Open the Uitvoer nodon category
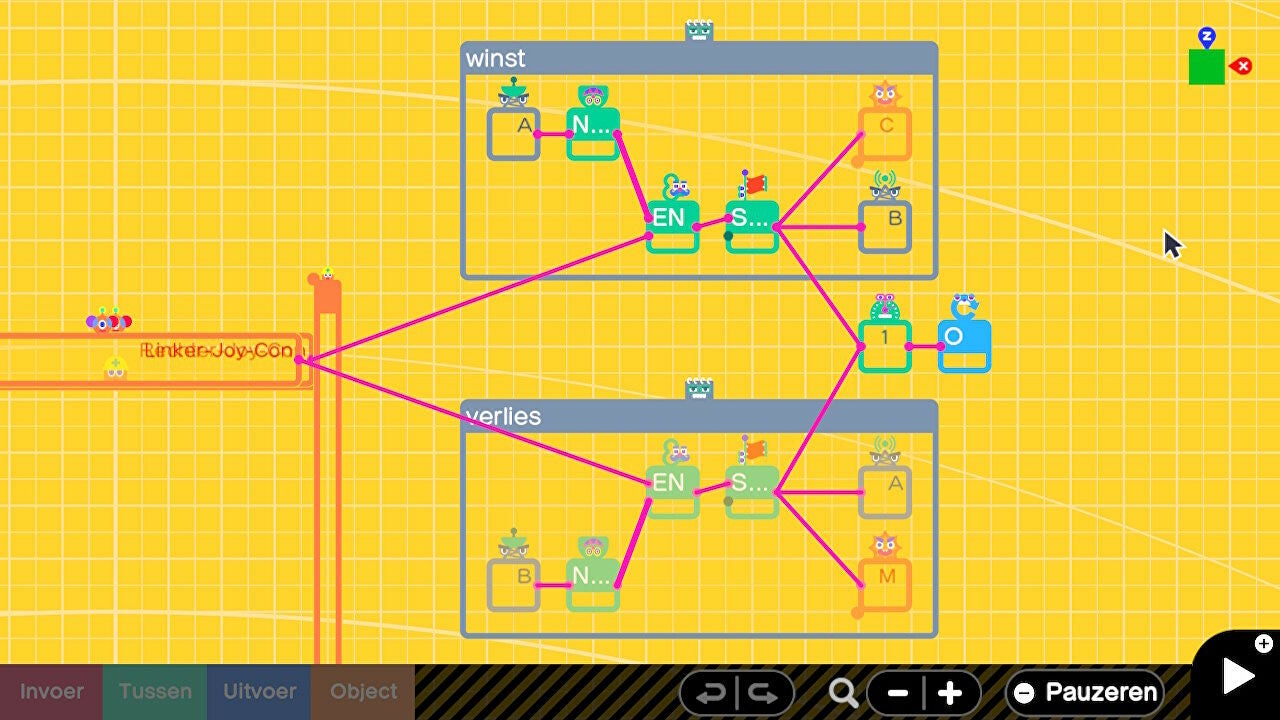Viewport: 1280px width, 720px height. click(259, 692)
